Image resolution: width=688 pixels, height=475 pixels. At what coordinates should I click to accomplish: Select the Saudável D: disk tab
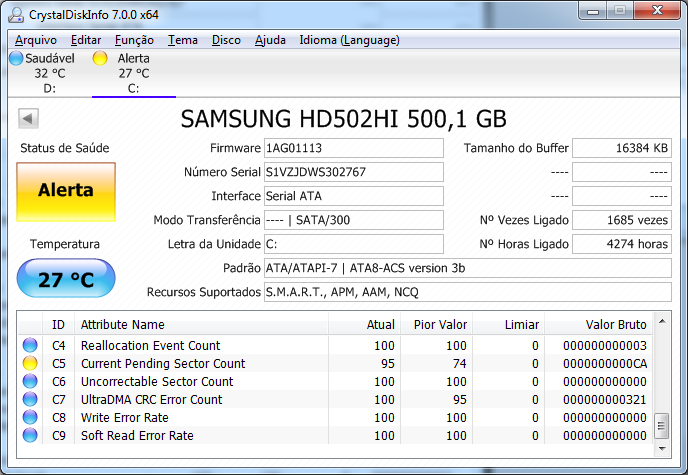[49, 73]
